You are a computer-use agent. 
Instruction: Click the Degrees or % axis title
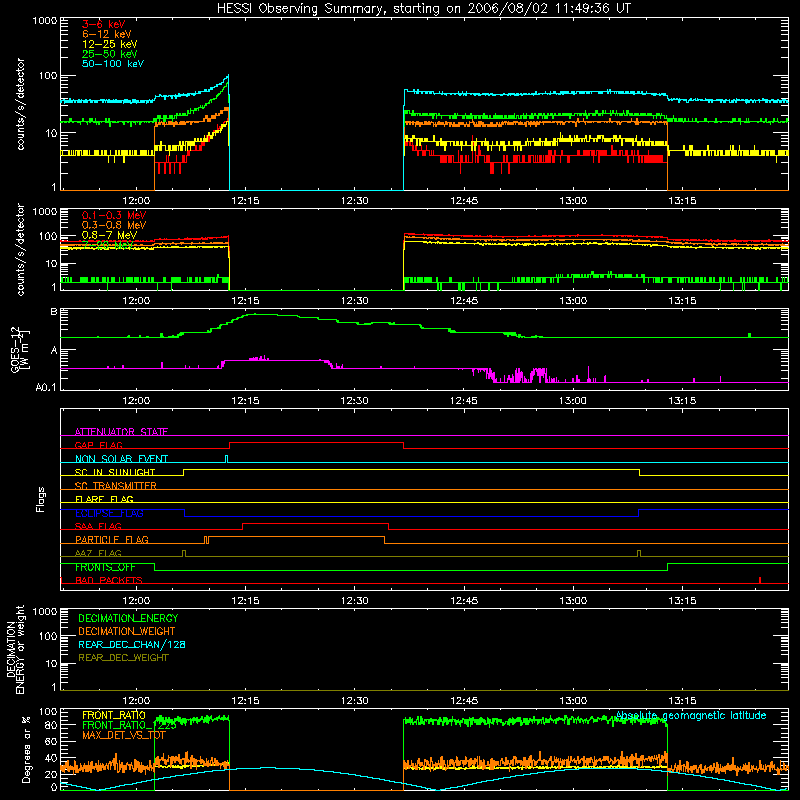click(x=26, y=749)
